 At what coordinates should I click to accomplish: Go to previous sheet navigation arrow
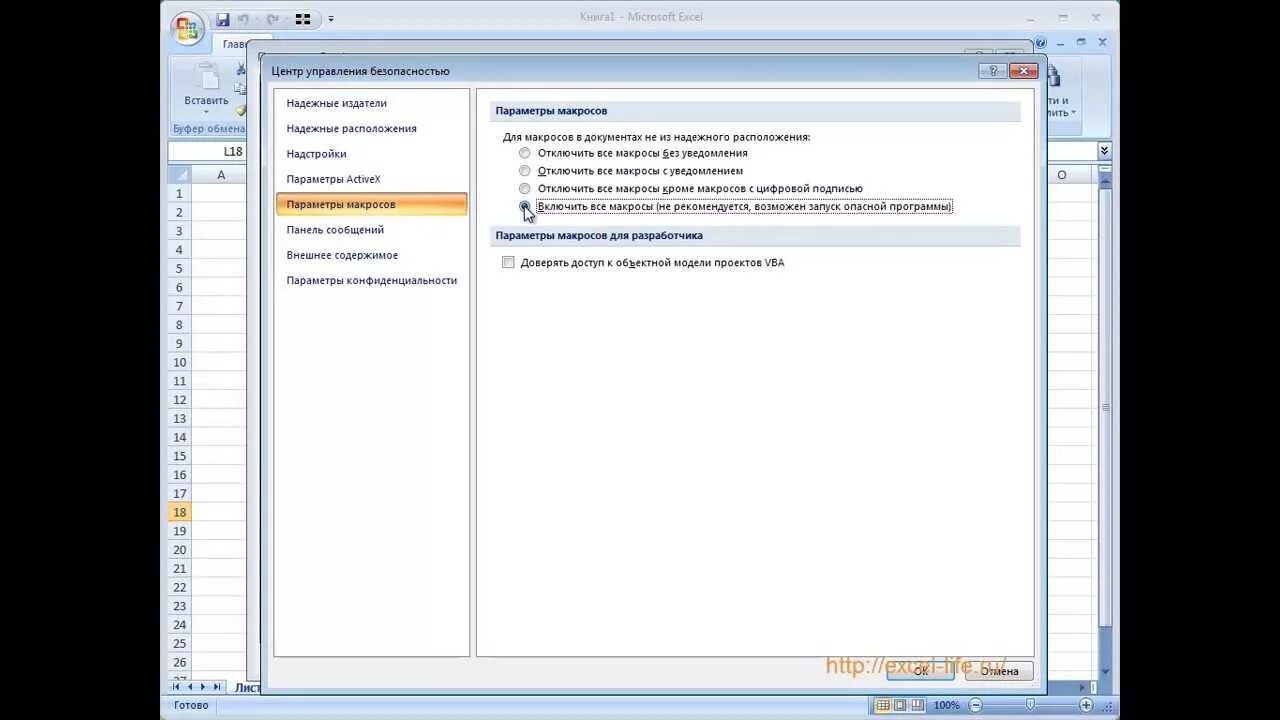190,687
